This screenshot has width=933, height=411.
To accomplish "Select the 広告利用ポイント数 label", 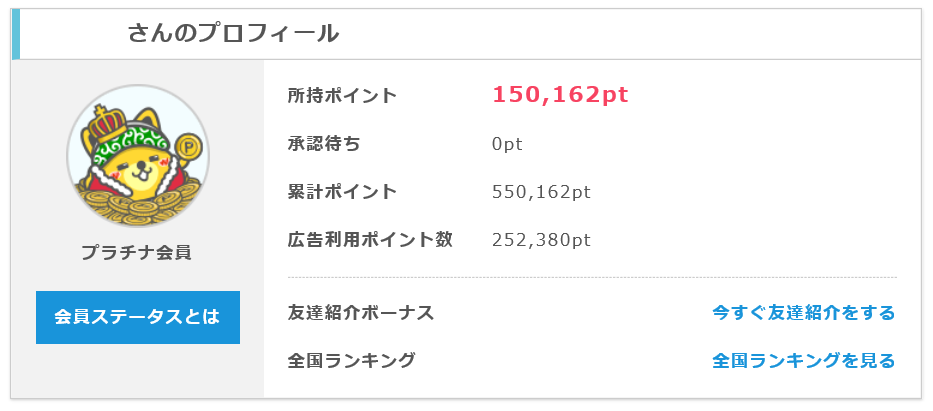I will tap(370, 240).
